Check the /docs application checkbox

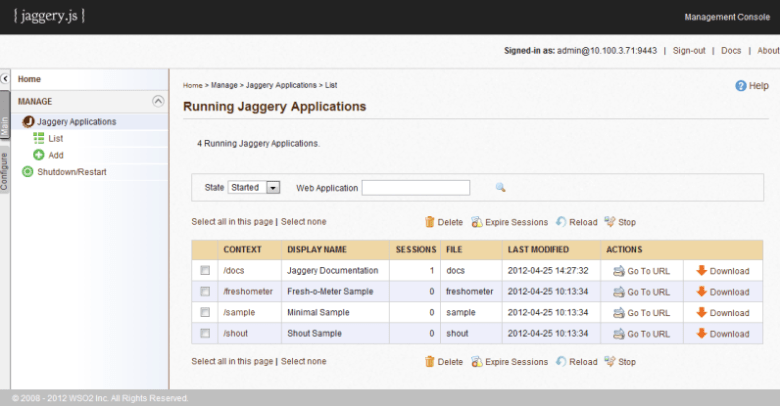pyautogui.click(x=205, y=270)
